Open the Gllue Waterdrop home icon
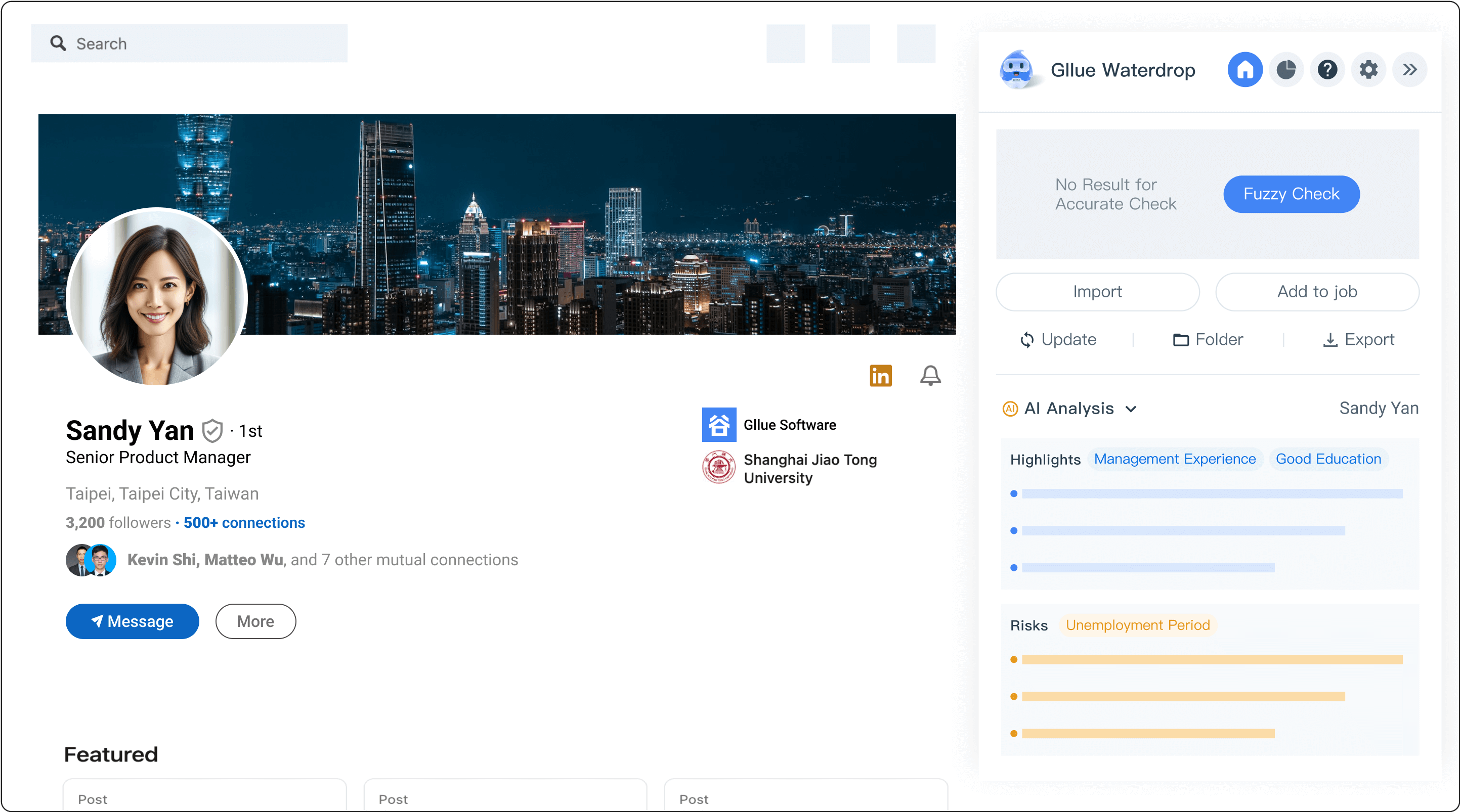The width and height of the screenshot is (1460, 812). tap(1244, 70)
